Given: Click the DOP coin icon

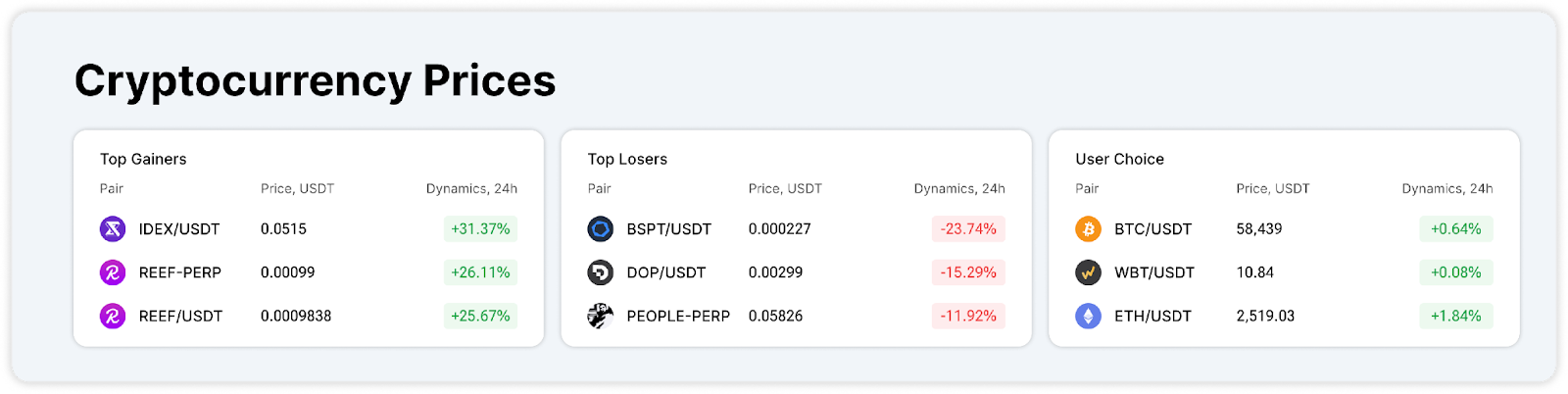Looking at the screenshot, I should click(600, 272).
